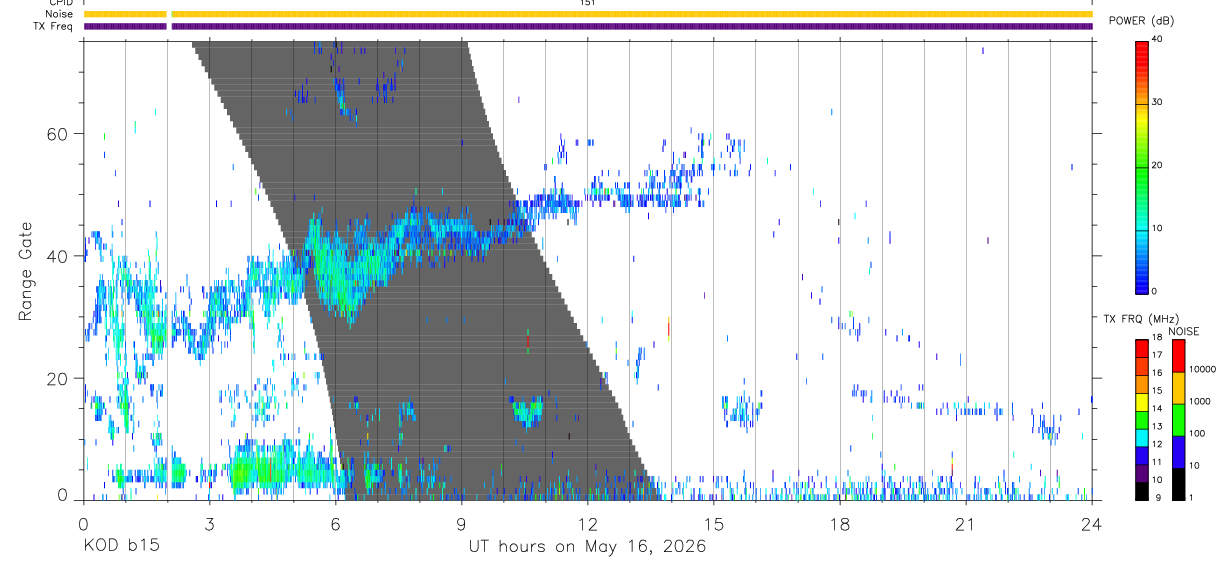Click the 17 label in the TX FRQ legend
Screen dimensions: 1228x567
tap(1158, 355)
